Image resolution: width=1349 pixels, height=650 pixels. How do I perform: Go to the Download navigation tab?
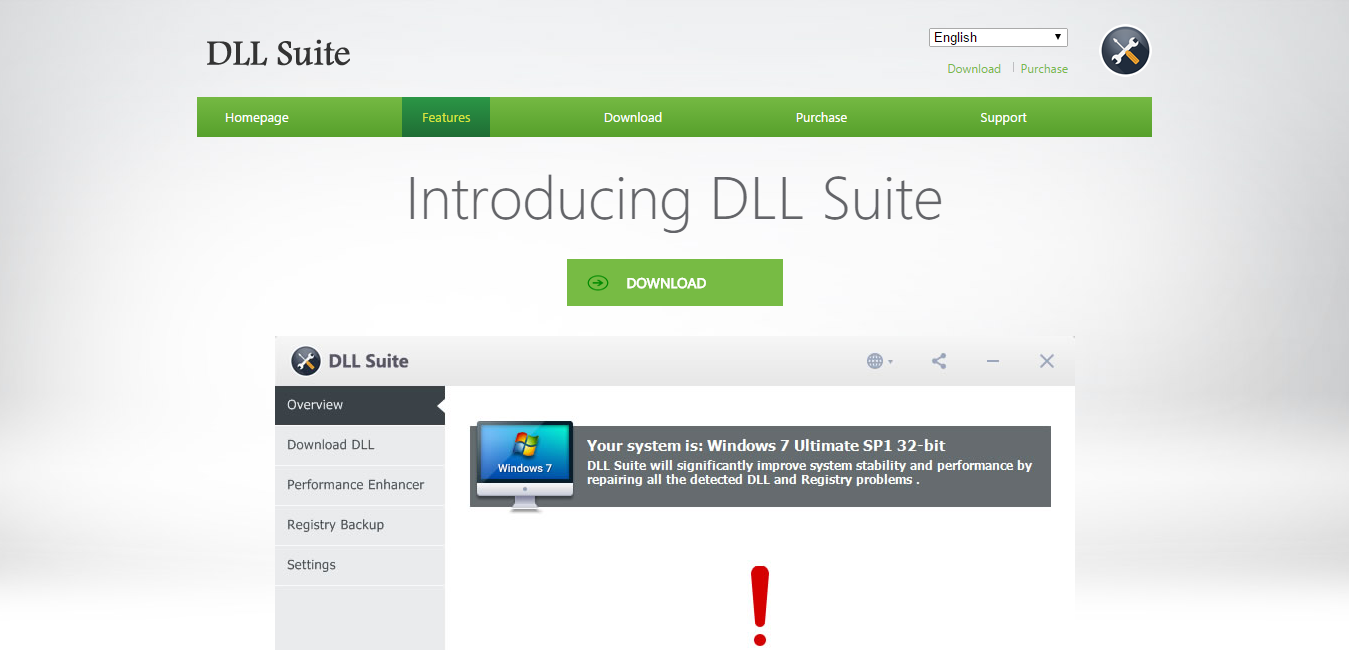tap(633, 117)
